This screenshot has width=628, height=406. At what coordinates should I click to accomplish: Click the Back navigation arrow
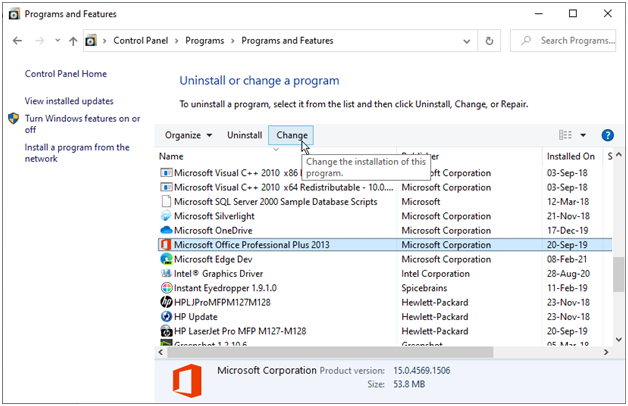[17, 40]
